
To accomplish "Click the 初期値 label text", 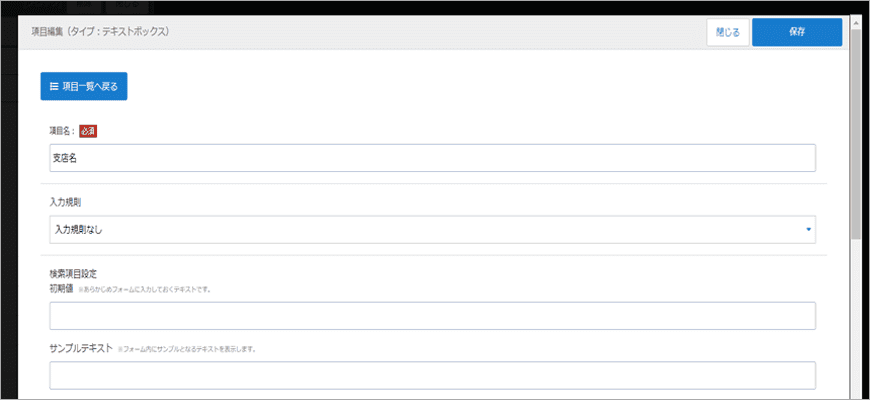I will point(63,288).
